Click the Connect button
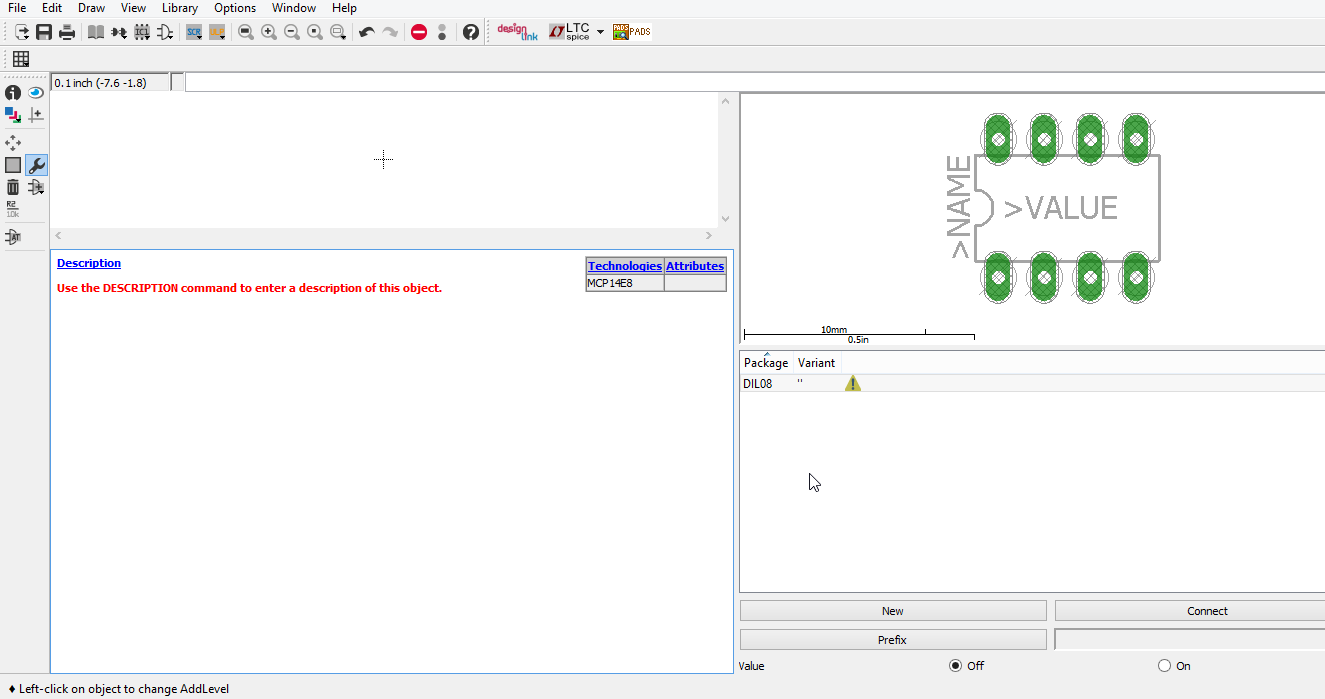 [x=1190, y=611]
